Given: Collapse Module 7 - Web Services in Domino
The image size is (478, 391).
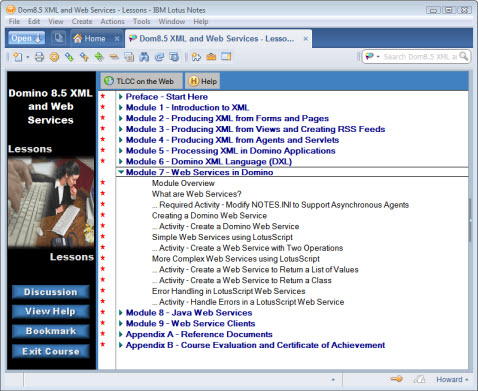Looking at the screenshot, I should tap(121, 172).
